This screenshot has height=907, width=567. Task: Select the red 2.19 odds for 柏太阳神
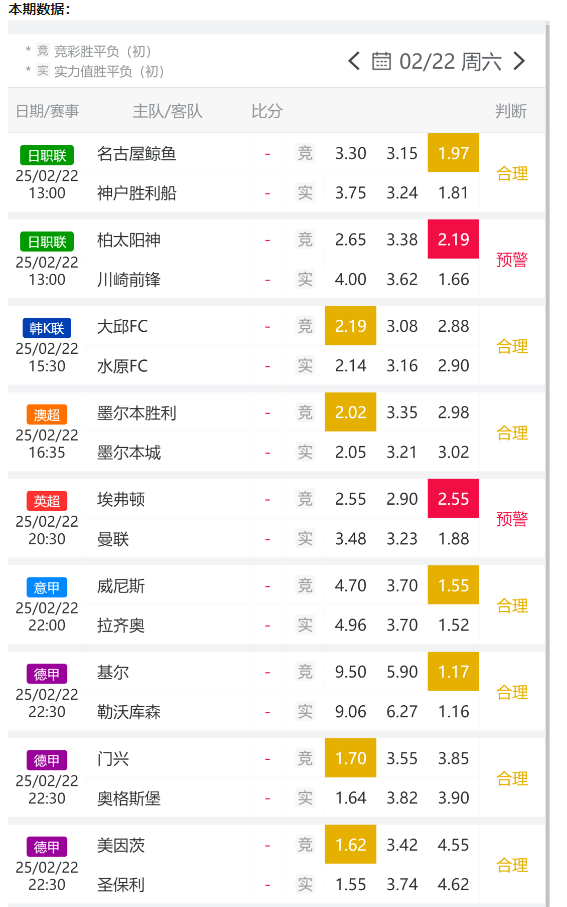coord(453,239)
